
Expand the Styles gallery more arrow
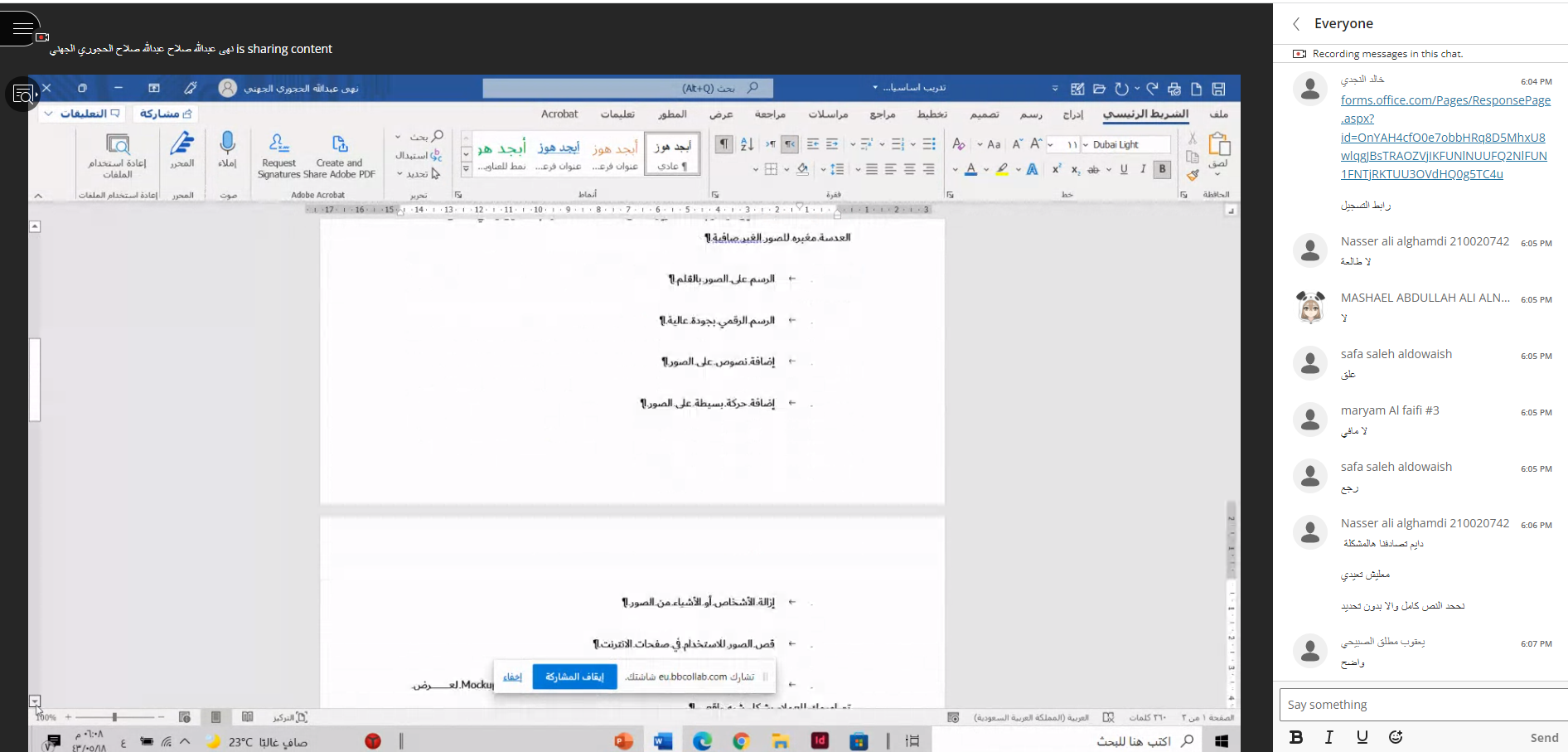(466, 168)
